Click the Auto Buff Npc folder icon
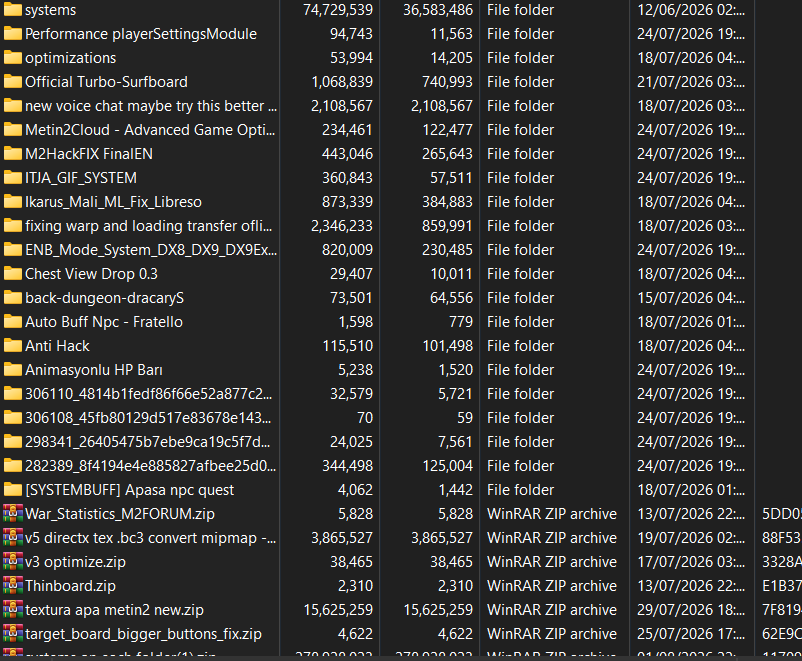This screenshot has width=802, height=661. [x=12, y=322]
